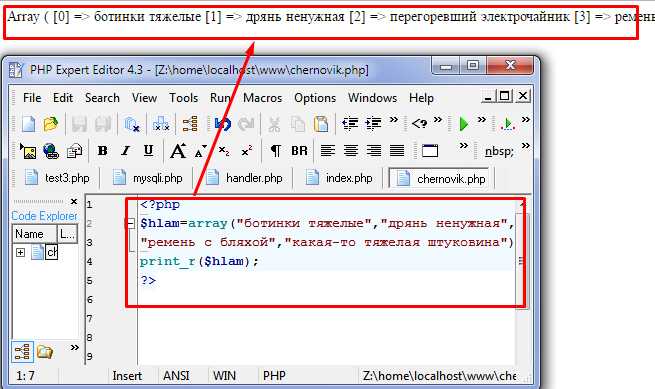The width and height of the screenshot is (655, 389).
Task: Open the Edit menu
Action: click(63, 98)
